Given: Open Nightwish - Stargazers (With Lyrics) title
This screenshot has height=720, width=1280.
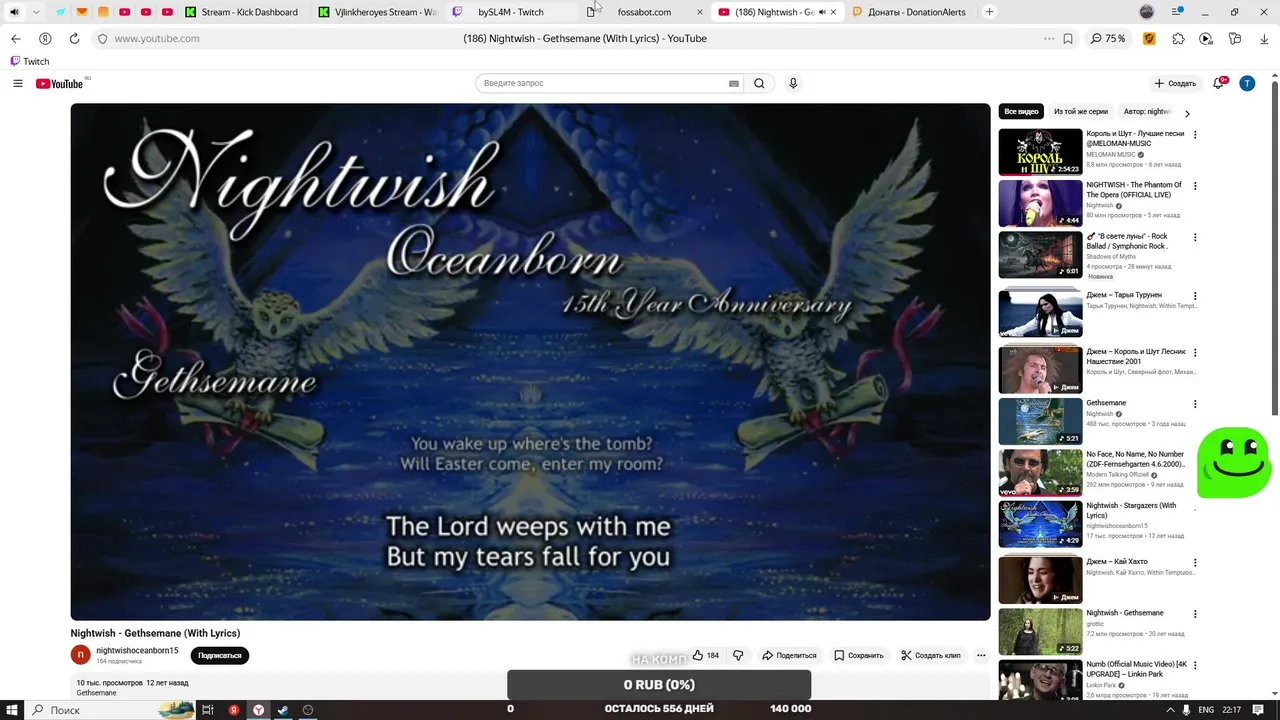Looking at the screenshot, I should (x=1131, y=510).
